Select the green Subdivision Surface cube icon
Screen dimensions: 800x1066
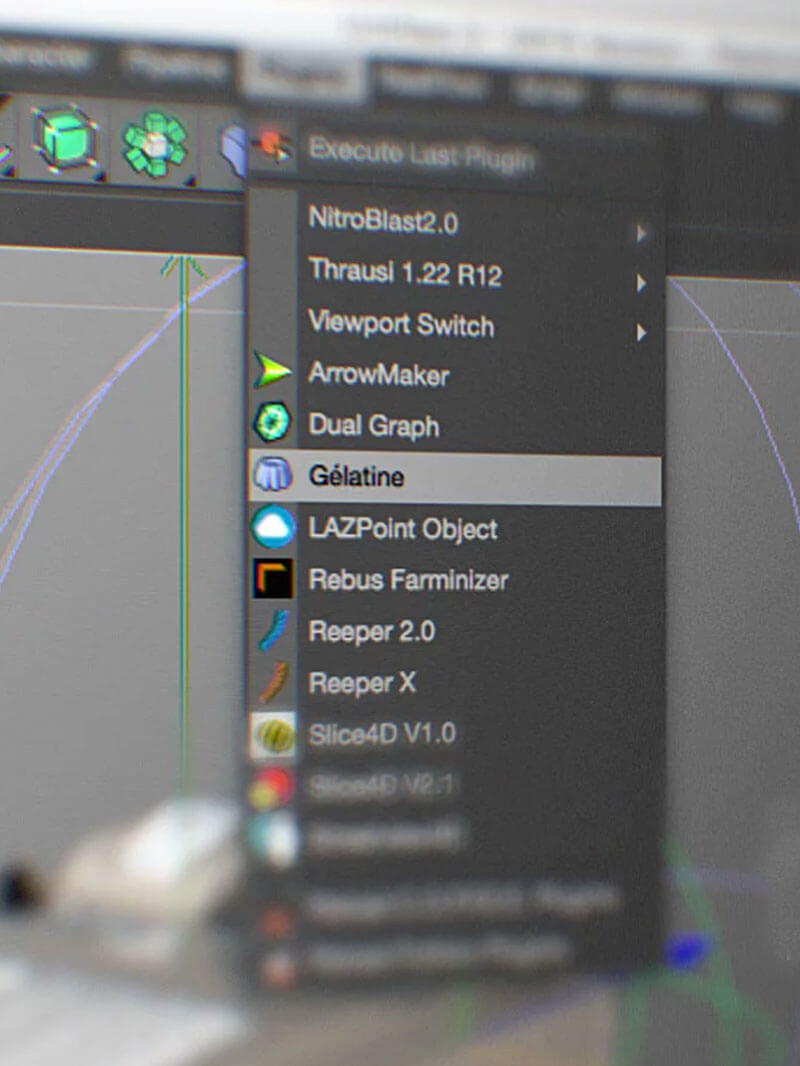point(65,139)
